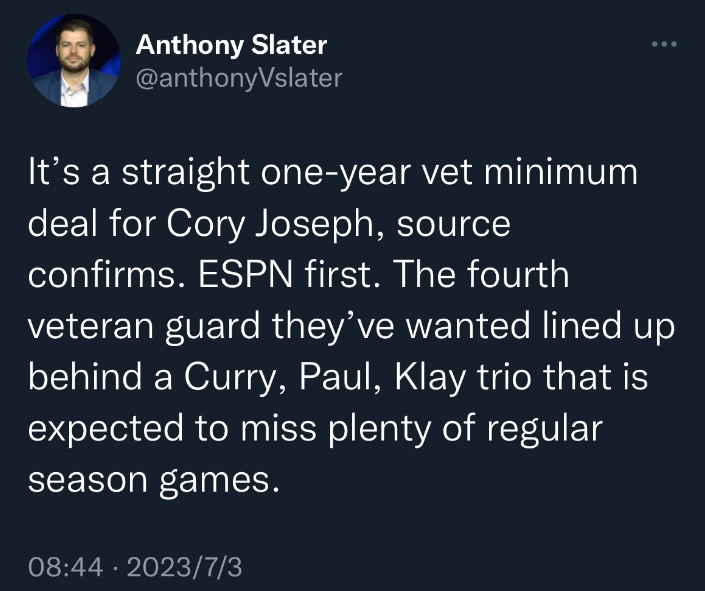Open Anthony Slater's profile picture
The image size is (705, 591).
click(x=74, y=60)
